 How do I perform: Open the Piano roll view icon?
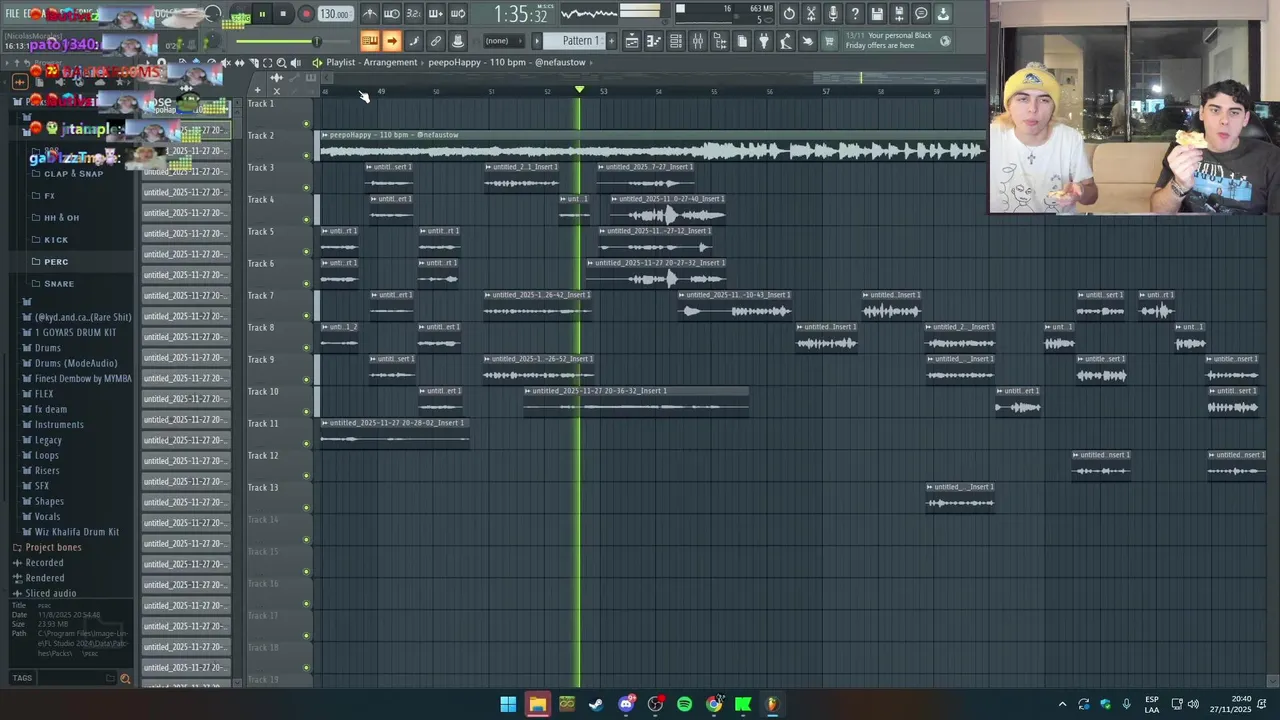pos(654,41)
